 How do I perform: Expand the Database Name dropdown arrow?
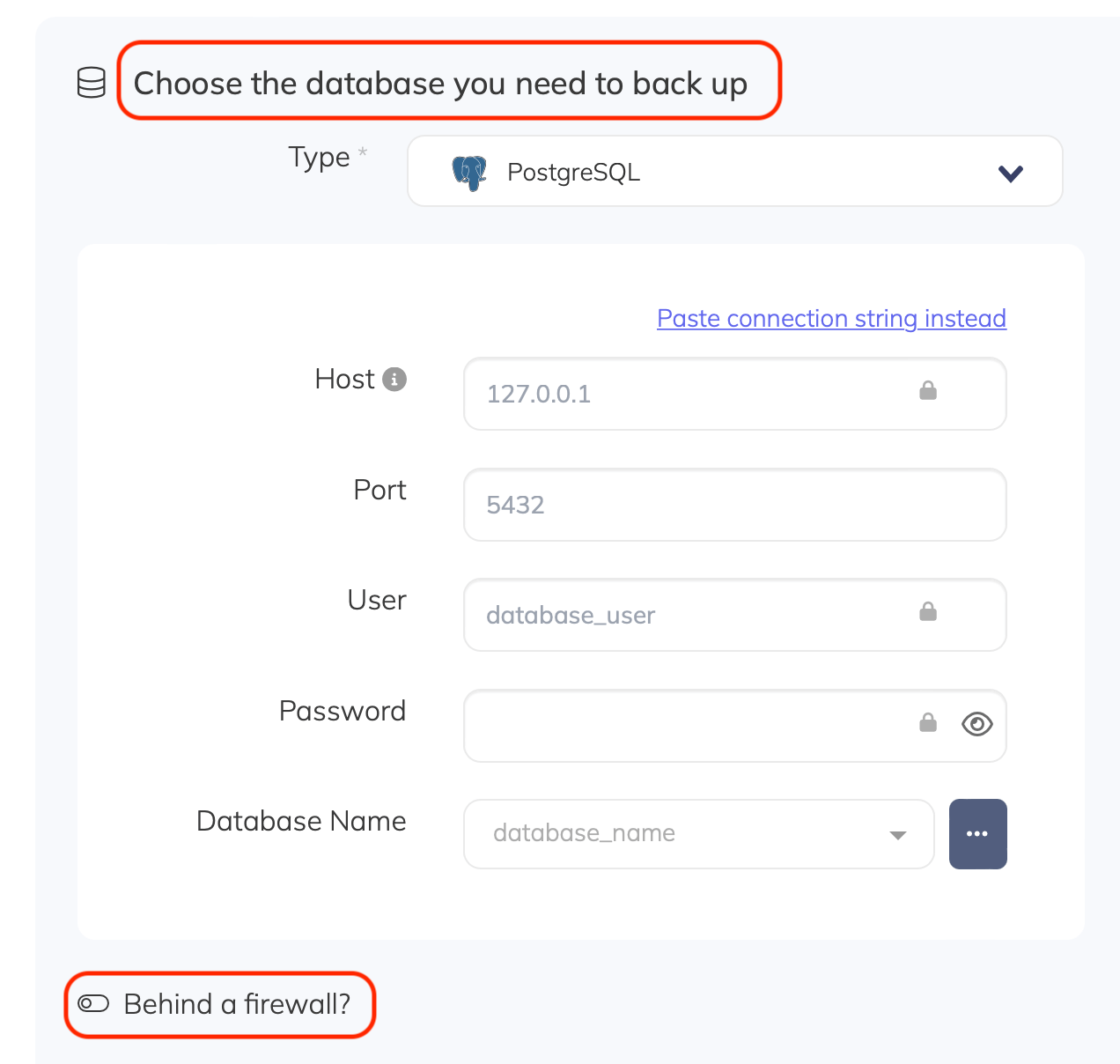pyautogui.click(x=898, y=834)
